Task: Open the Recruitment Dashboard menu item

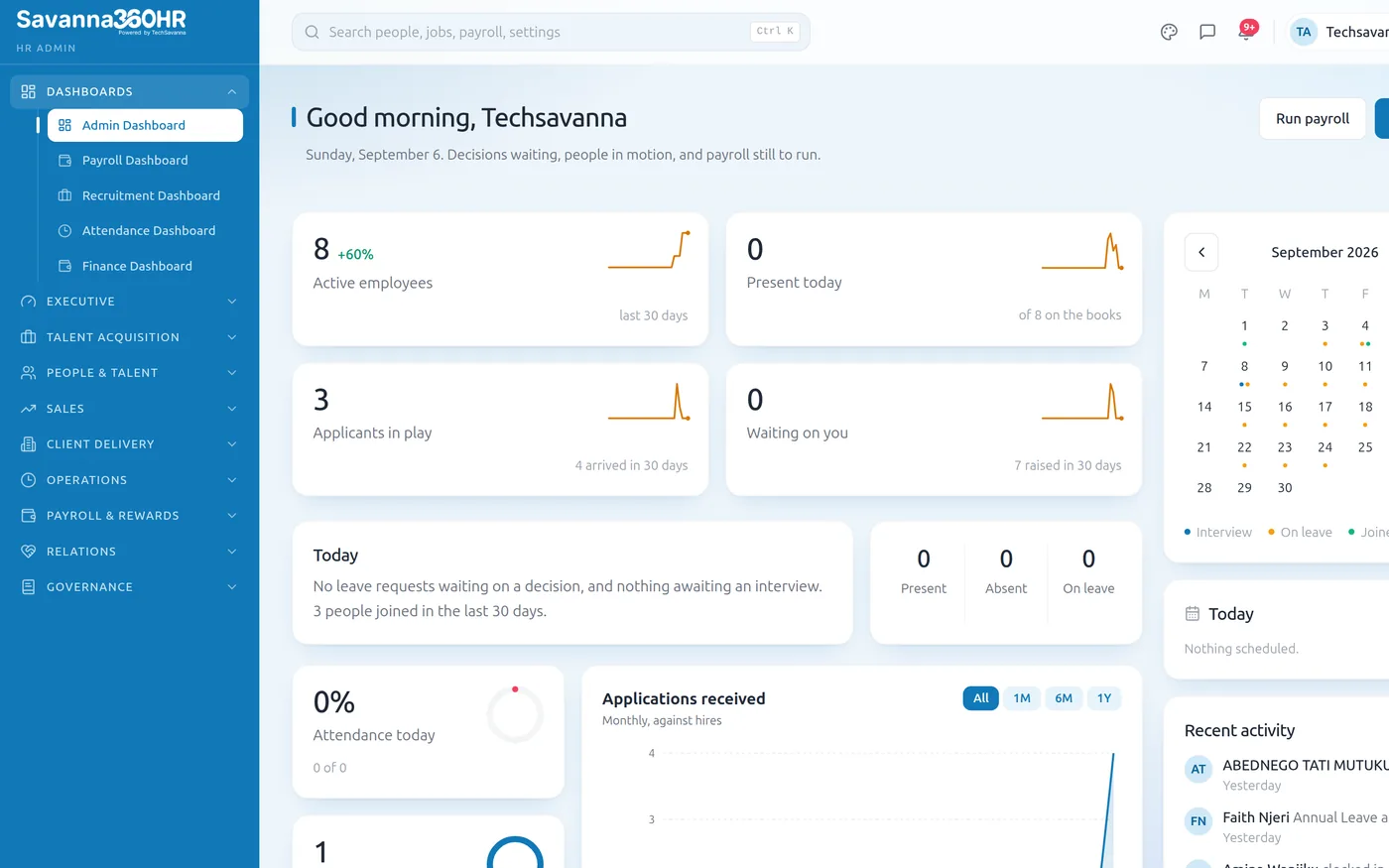Action: coord(145,195)
